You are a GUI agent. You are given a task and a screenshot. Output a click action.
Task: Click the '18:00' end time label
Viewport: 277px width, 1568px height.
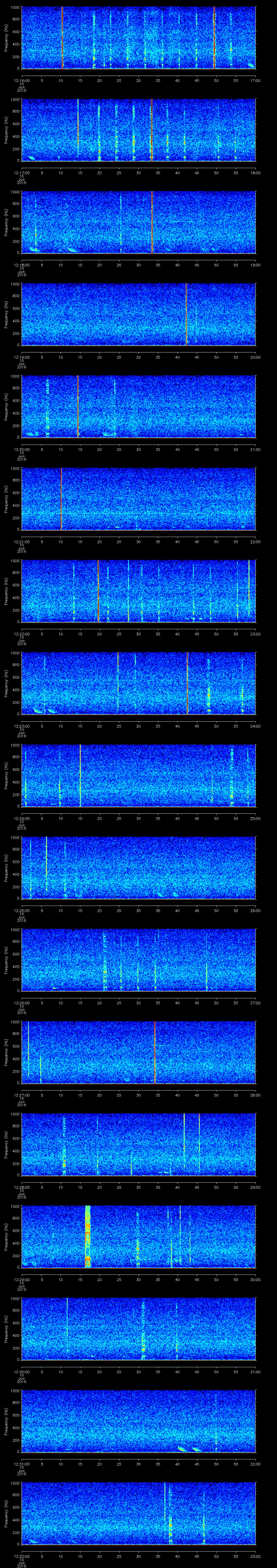[255, 173]
